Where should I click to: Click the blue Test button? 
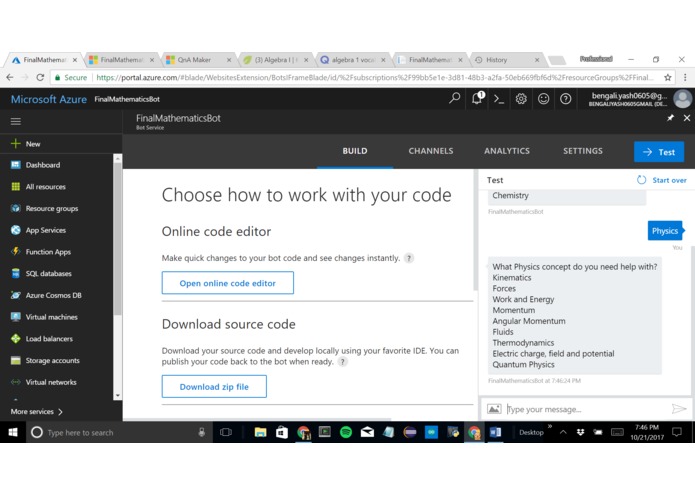(659, 152)
